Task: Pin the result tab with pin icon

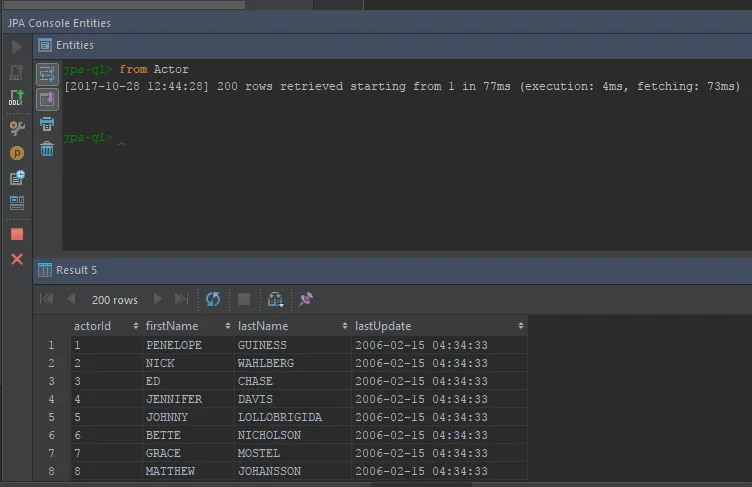Action: pos(306,299)
